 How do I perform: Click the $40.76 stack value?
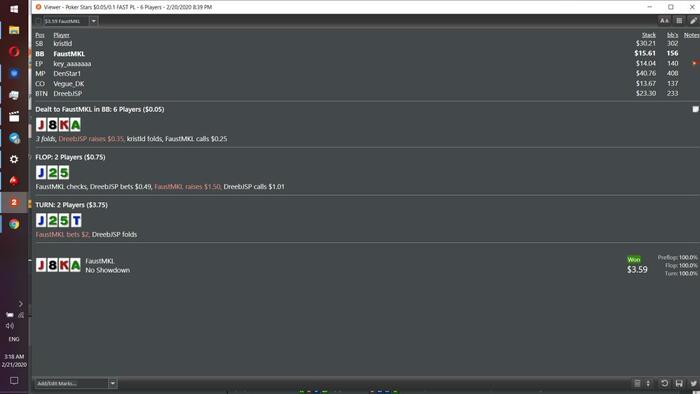[x=646, y=73]
